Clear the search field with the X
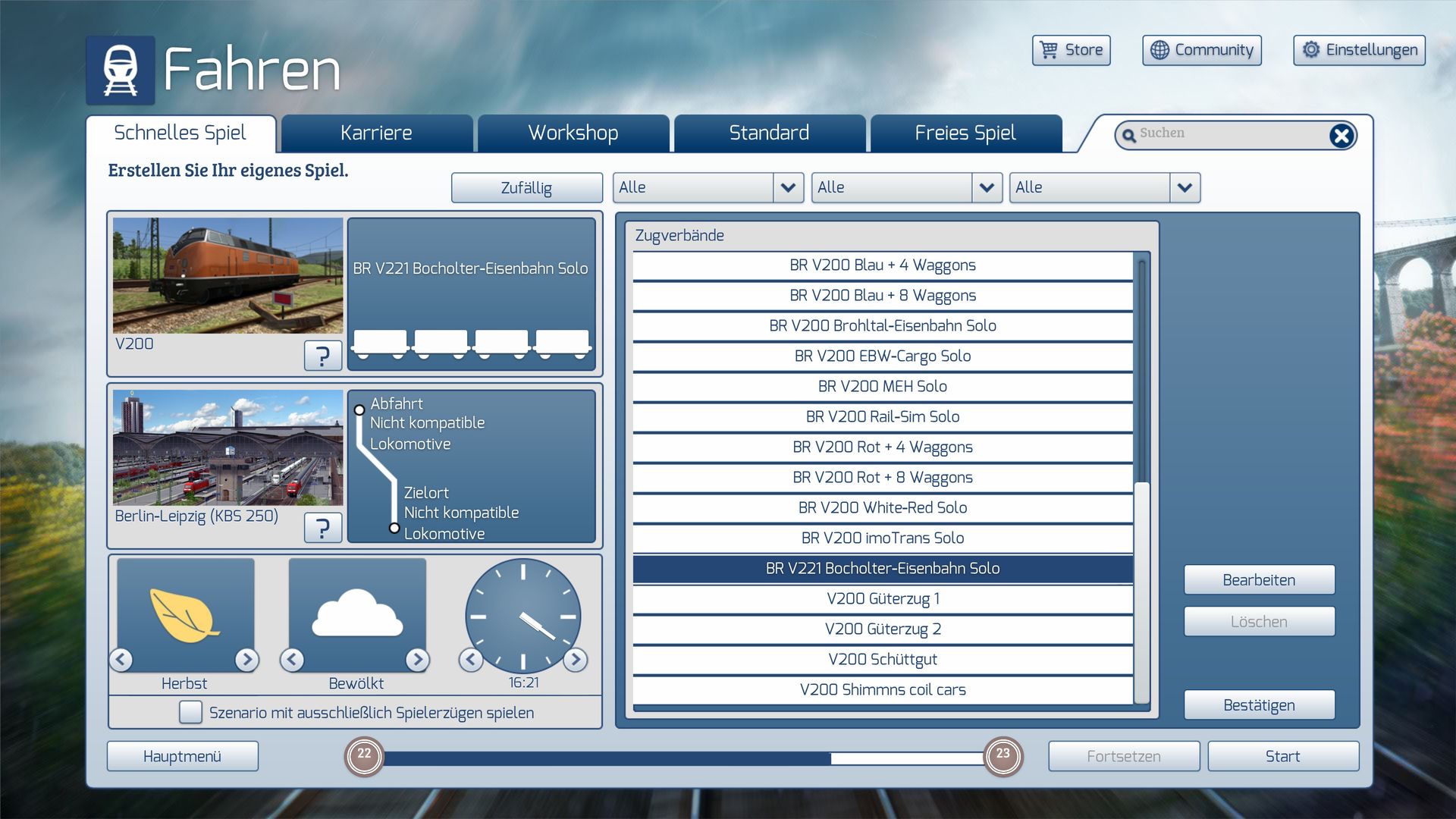The height and width of the screenshot is (819, 1456). (x=1341, y=135)
